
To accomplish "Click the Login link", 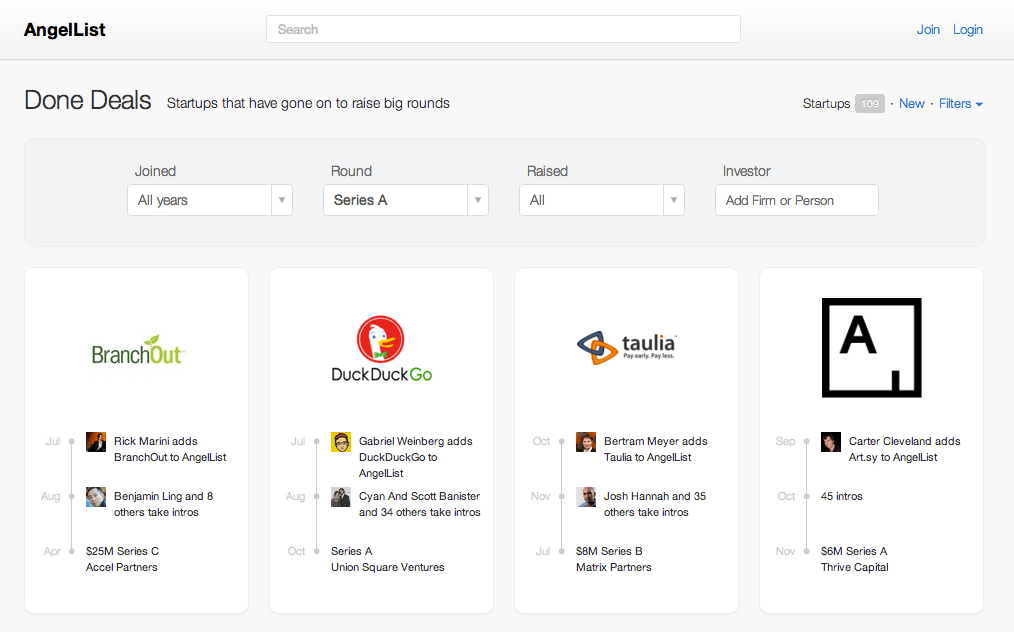I will 967,30.
